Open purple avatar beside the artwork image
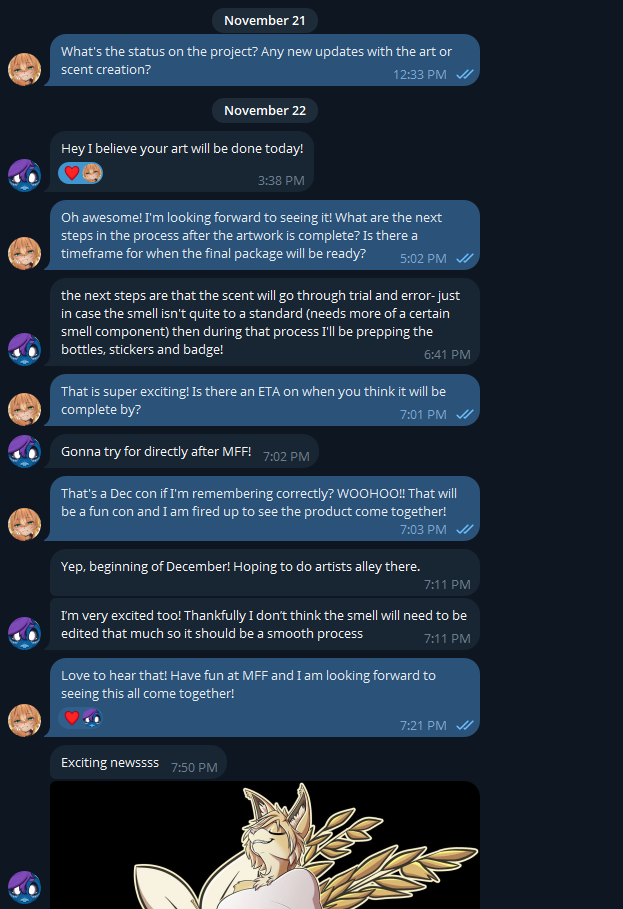Screen dimensions: 623x909 (x=24, y=888)
